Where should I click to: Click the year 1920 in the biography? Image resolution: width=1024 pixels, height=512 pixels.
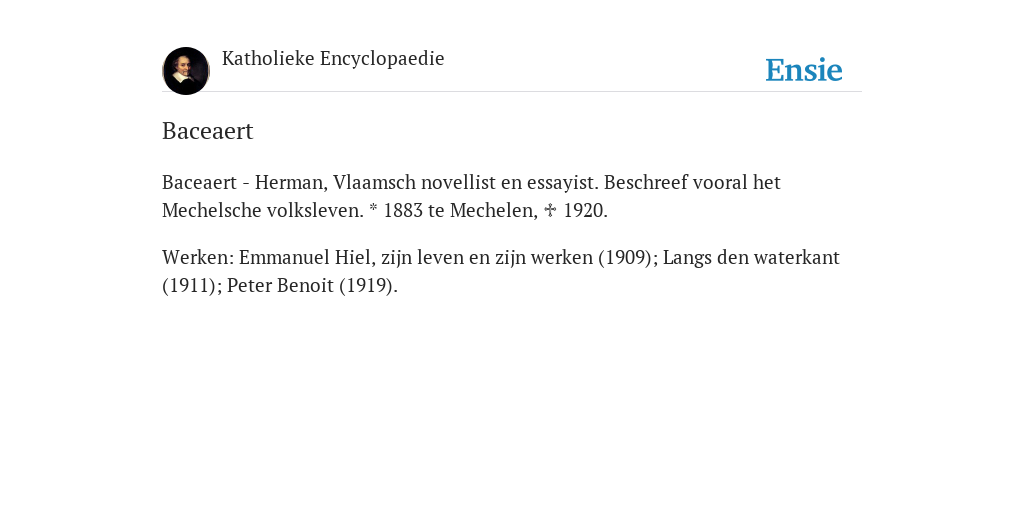(584, 210)
